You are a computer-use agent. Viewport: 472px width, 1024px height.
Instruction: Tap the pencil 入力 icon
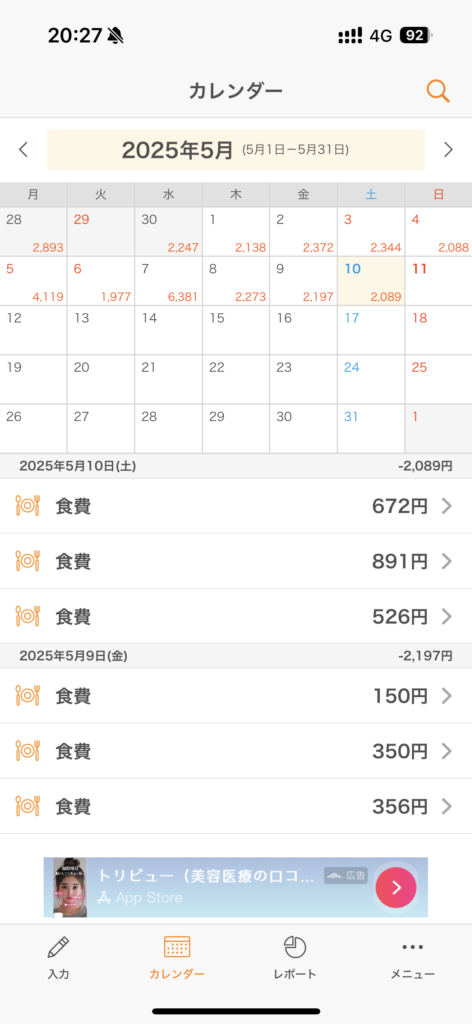58,946
